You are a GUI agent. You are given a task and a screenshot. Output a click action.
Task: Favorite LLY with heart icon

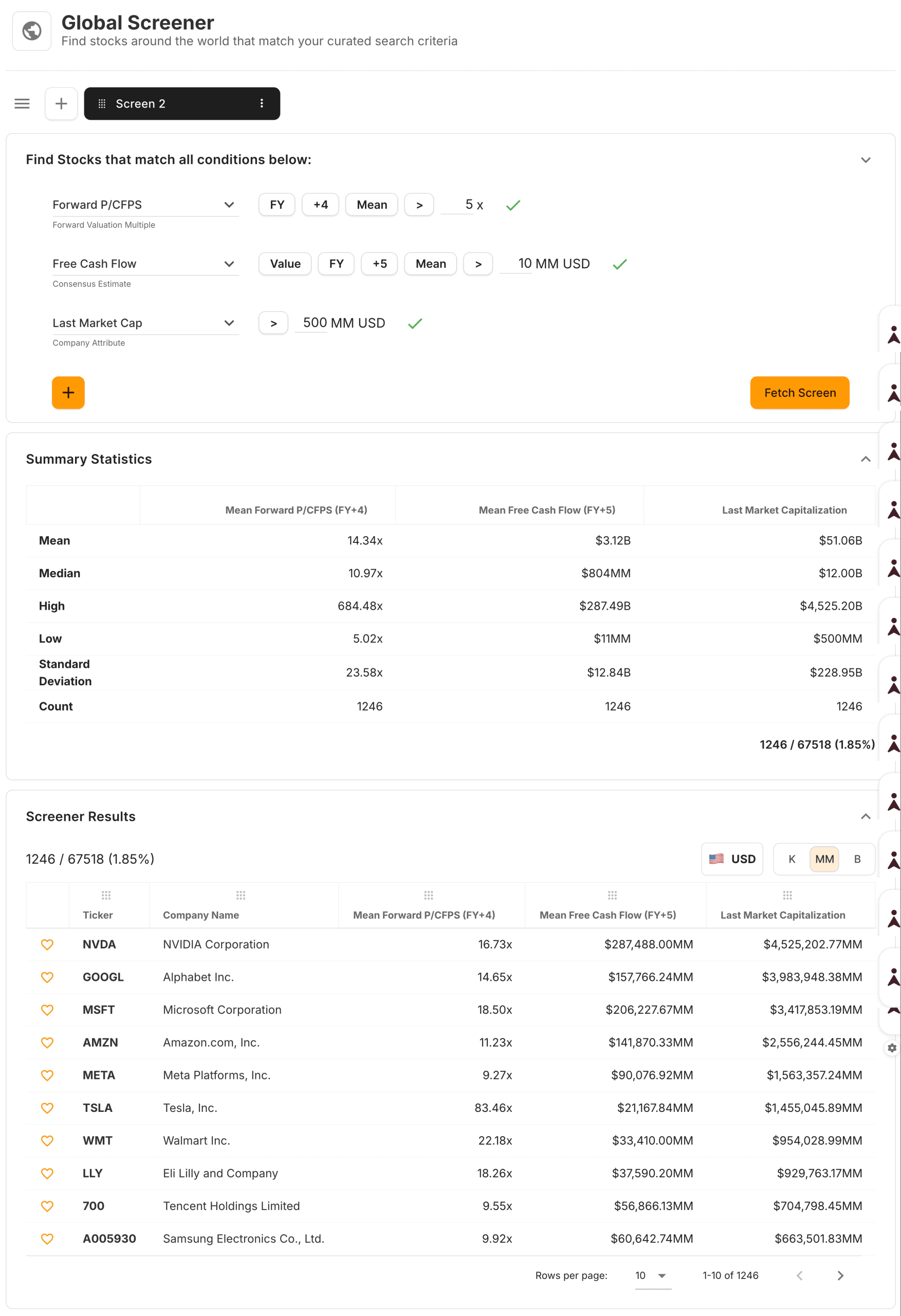click(47, 1173)
